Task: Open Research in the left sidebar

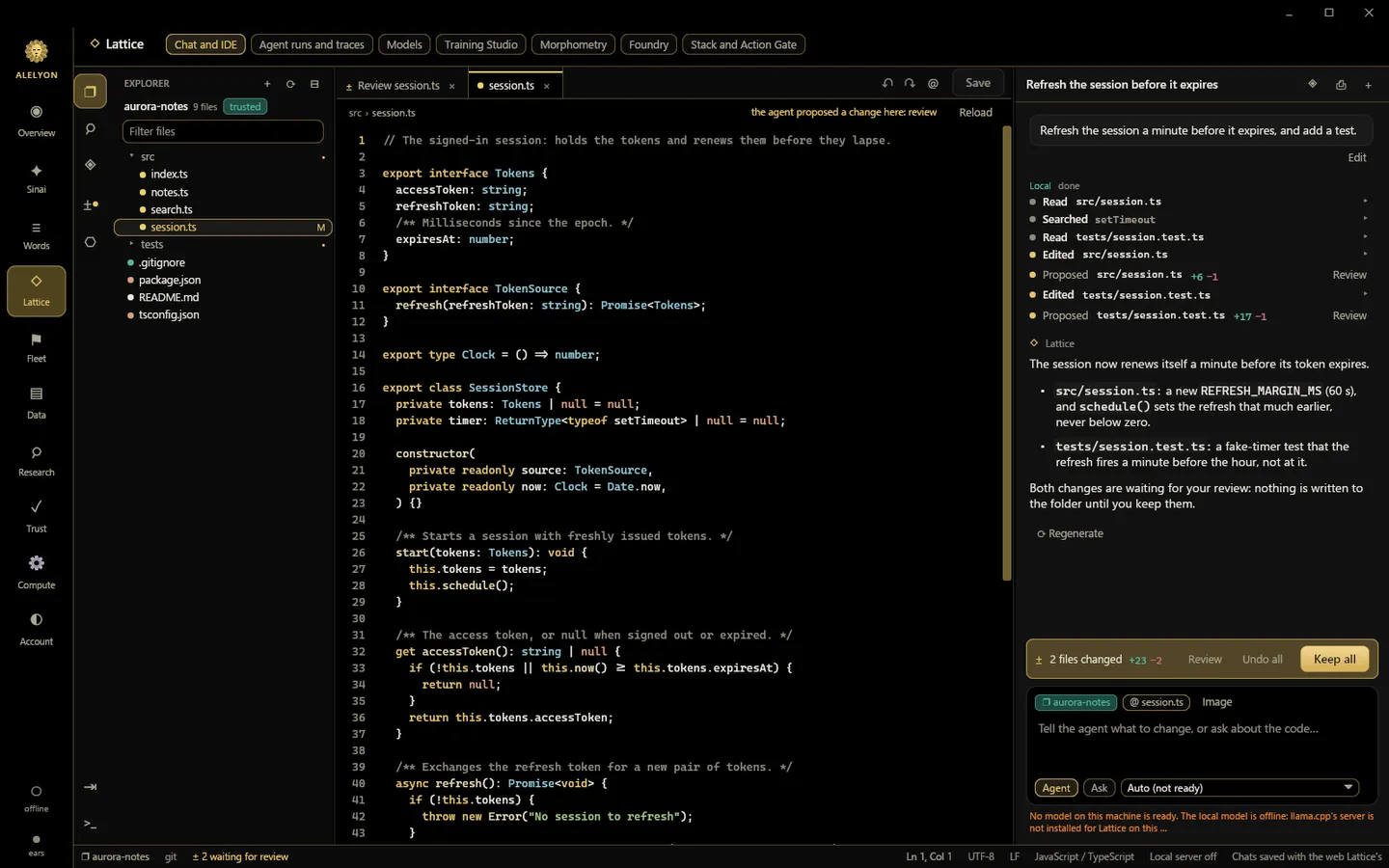Action: point(37,461)
